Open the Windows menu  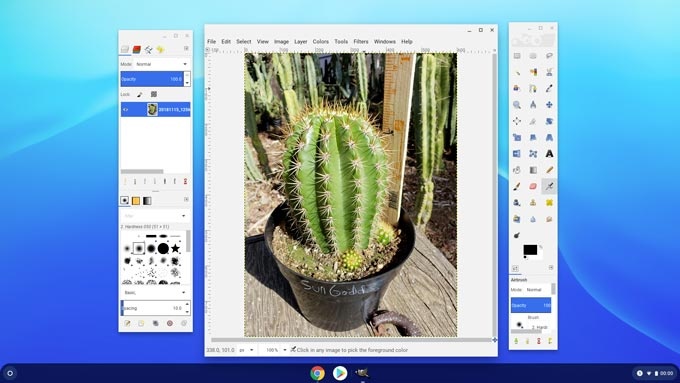[384, 42]
